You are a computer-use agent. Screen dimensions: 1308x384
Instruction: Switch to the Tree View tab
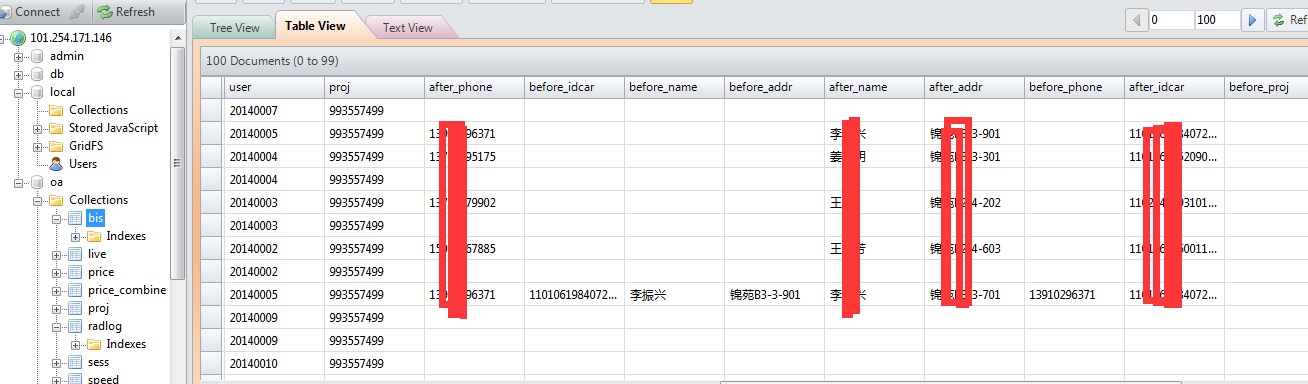pos(233,28)
